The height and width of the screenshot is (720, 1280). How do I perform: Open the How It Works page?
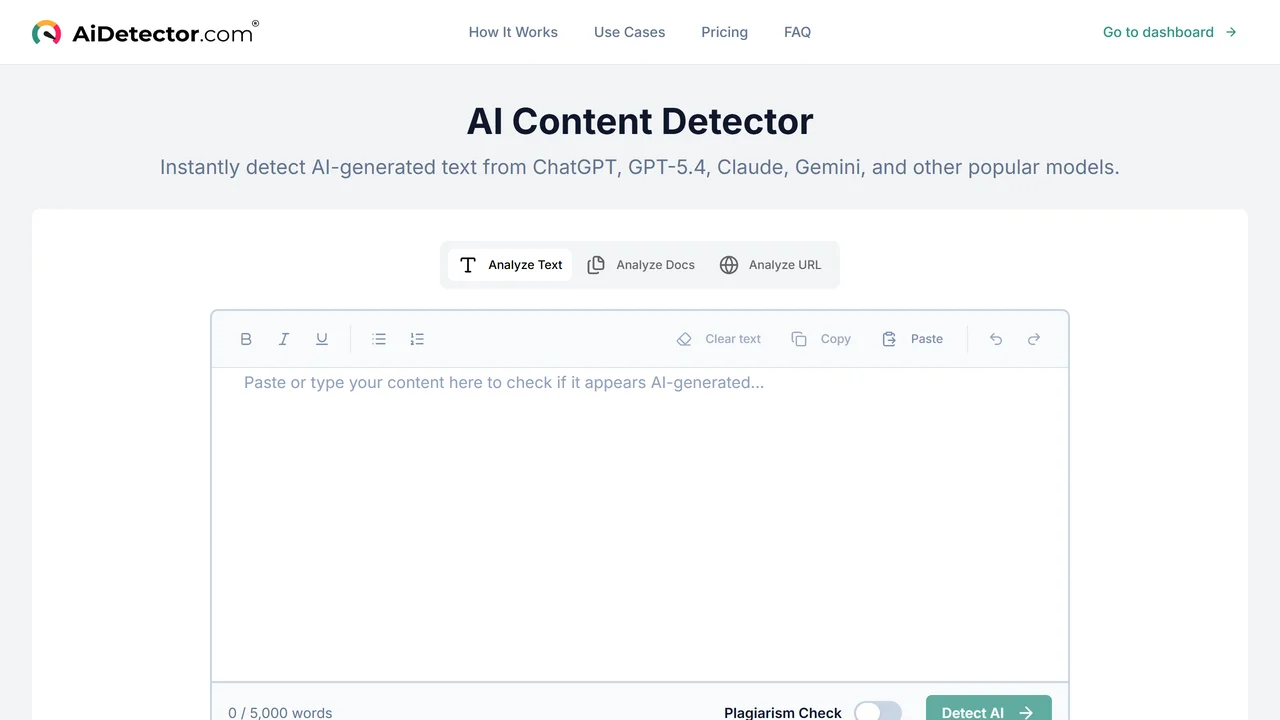pos(513,32)
